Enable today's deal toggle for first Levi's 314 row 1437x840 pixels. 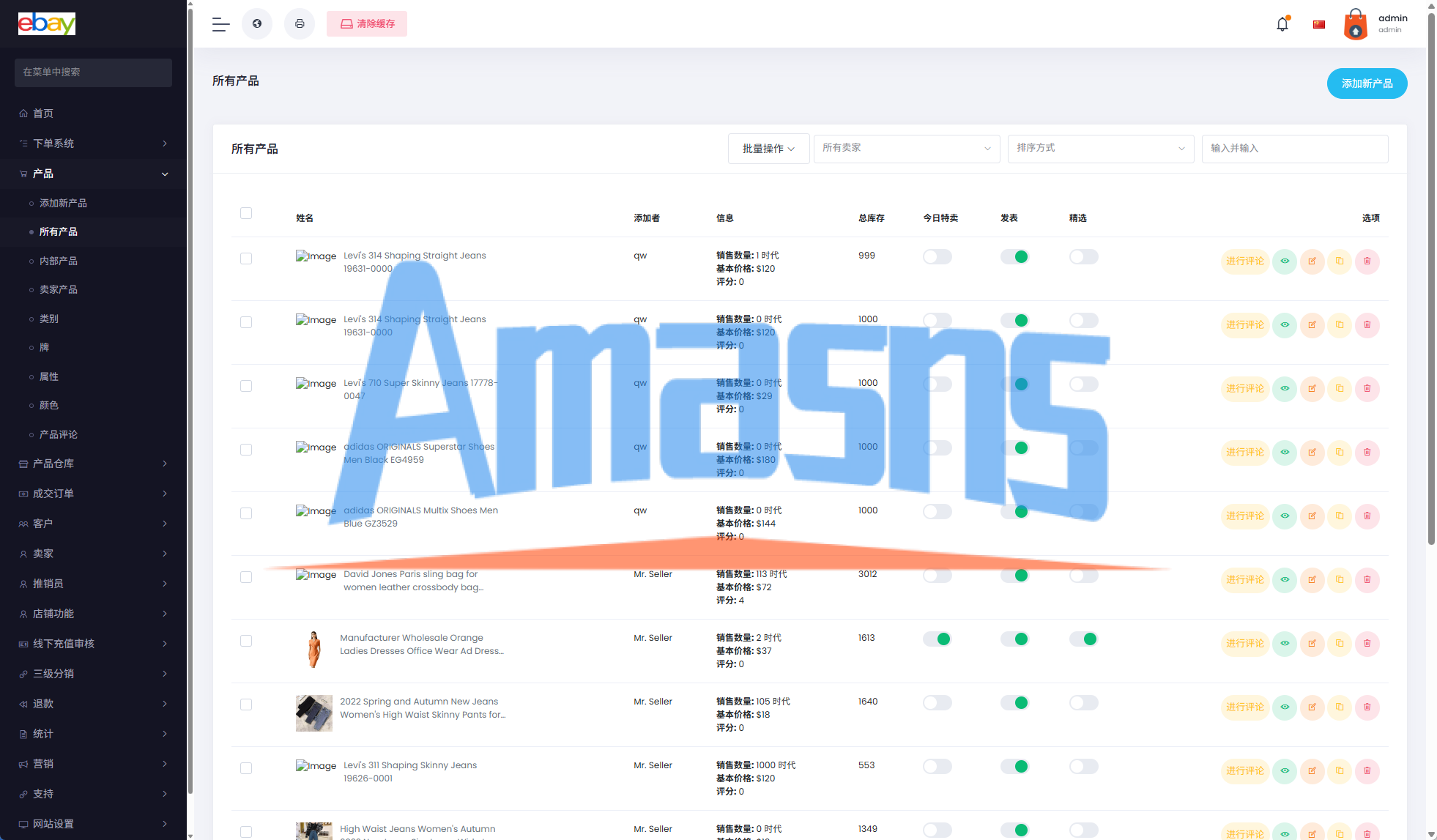pyautogui.click(x=937, y=257)
